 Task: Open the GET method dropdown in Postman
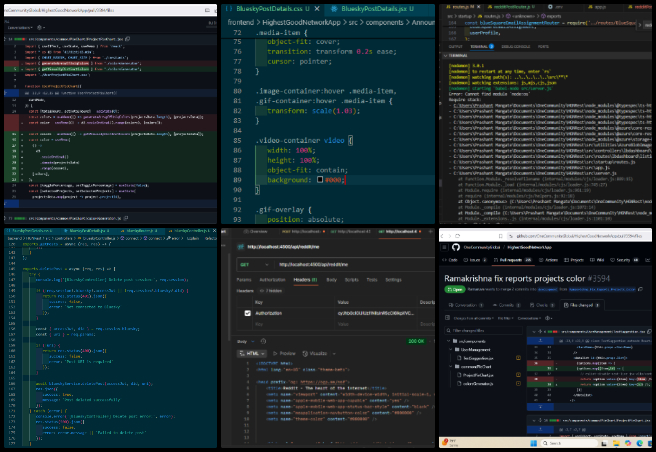click(x=254, y=265)
